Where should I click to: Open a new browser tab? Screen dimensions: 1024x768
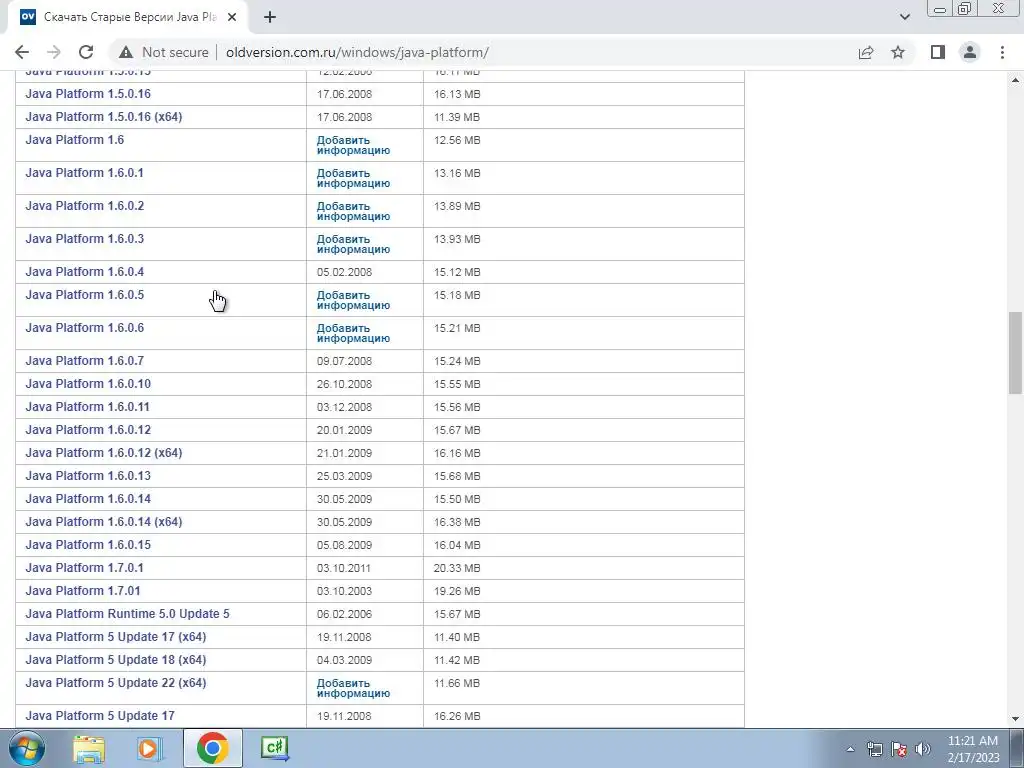[x=270, y=17]
